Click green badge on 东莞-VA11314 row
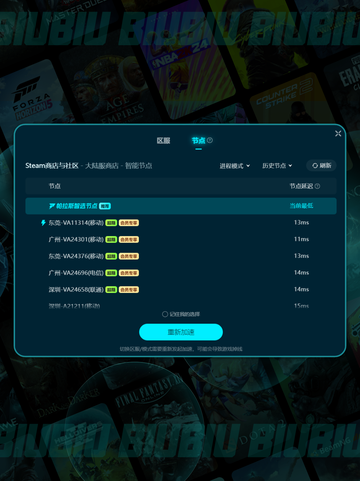 [x=111, y=223]
